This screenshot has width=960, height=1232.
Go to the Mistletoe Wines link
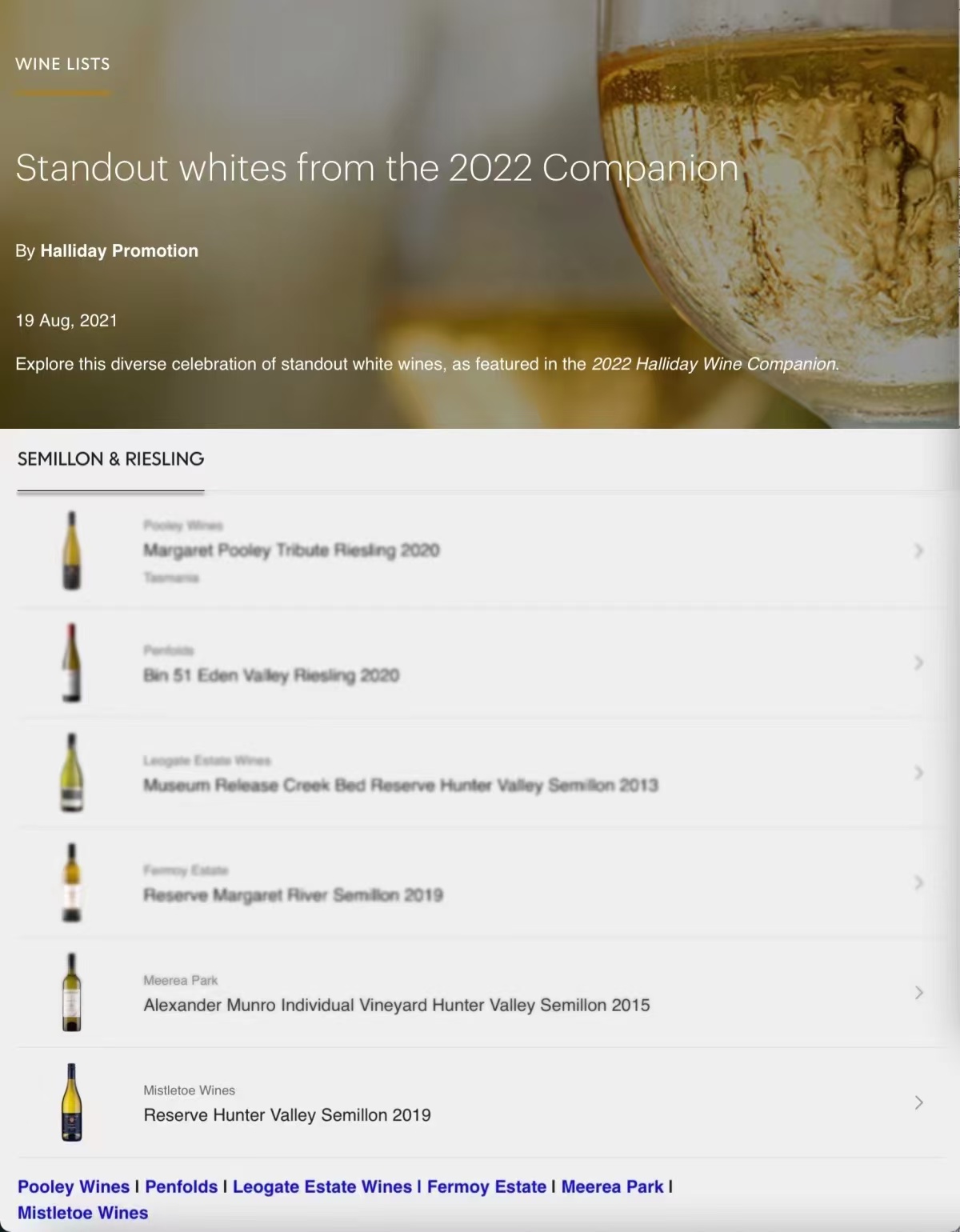[82, 1213]
